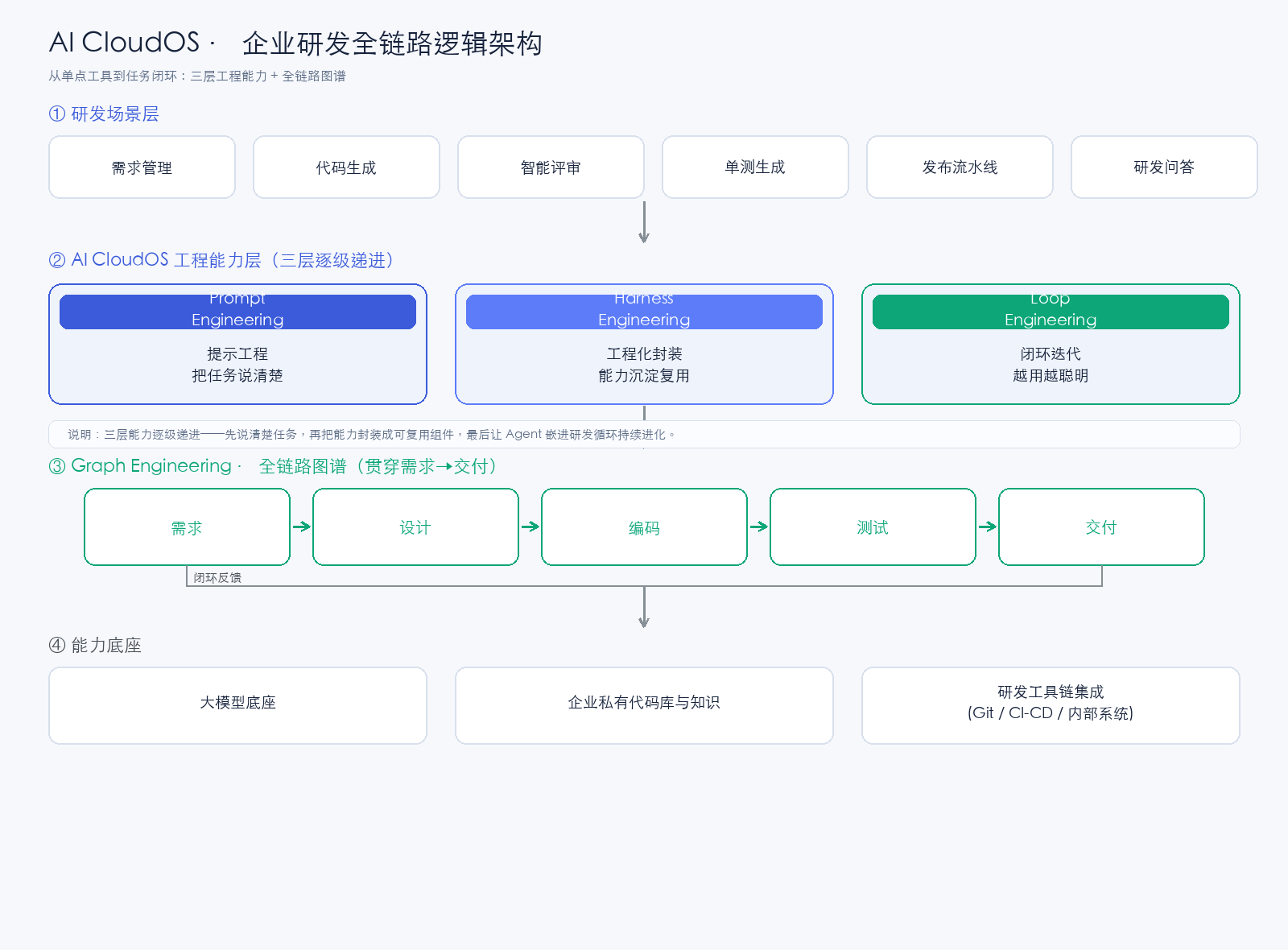
Task: Click the ③ Graph Engineering heading
Action: [x=272, y=466]
